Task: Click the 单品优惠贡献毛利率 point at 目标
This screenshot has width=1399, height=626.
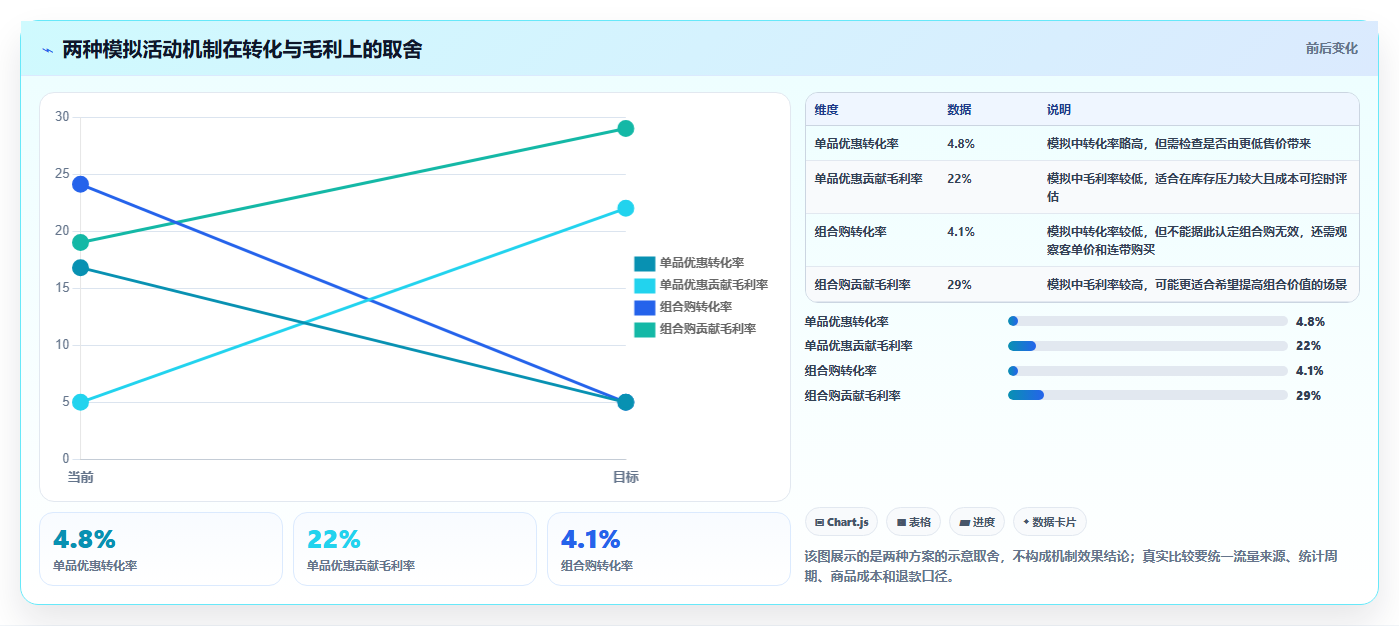Action: click(626, 208)
